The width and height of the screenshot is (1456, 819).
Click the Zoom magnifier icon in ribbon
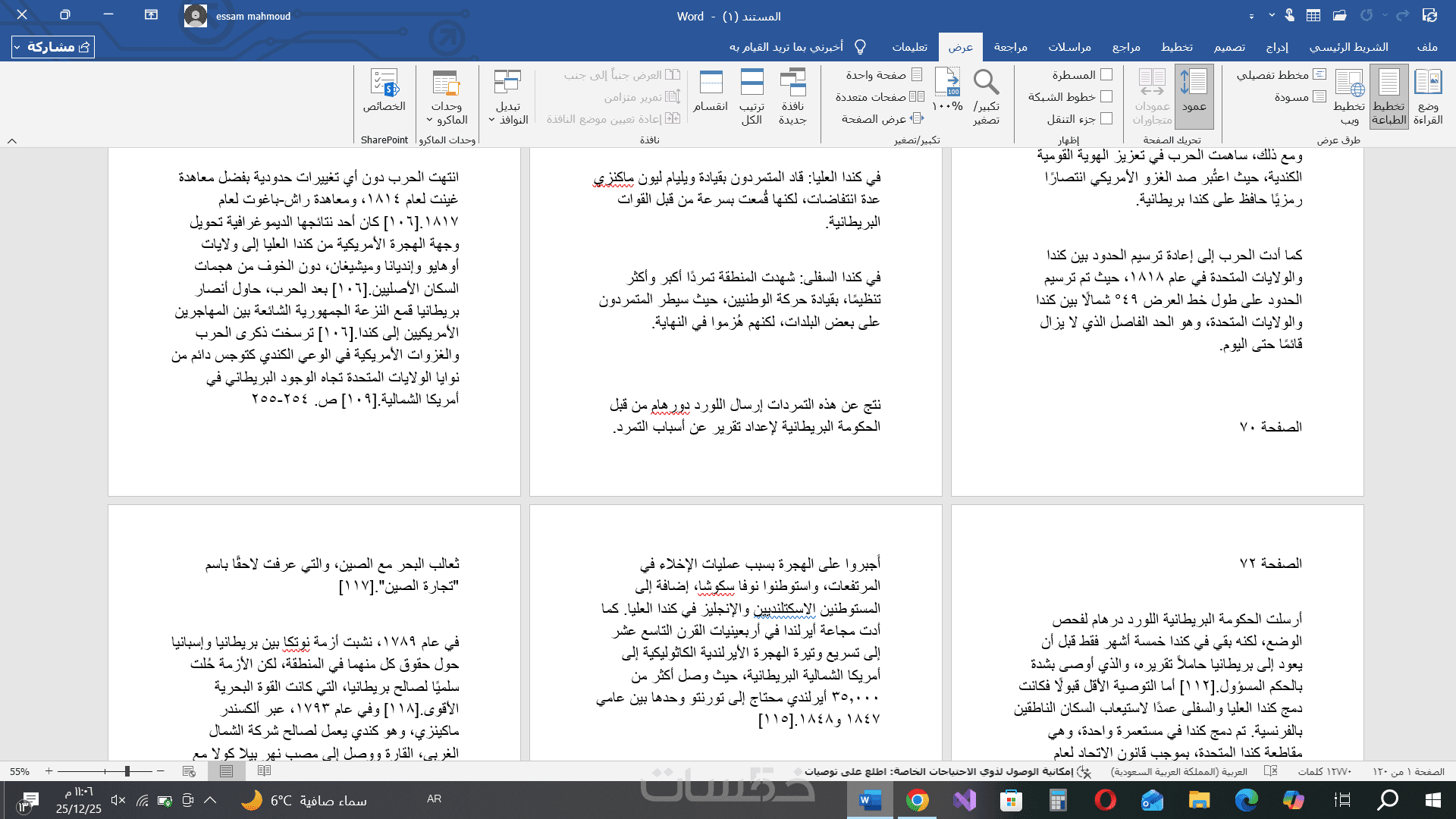pos(986,82)
